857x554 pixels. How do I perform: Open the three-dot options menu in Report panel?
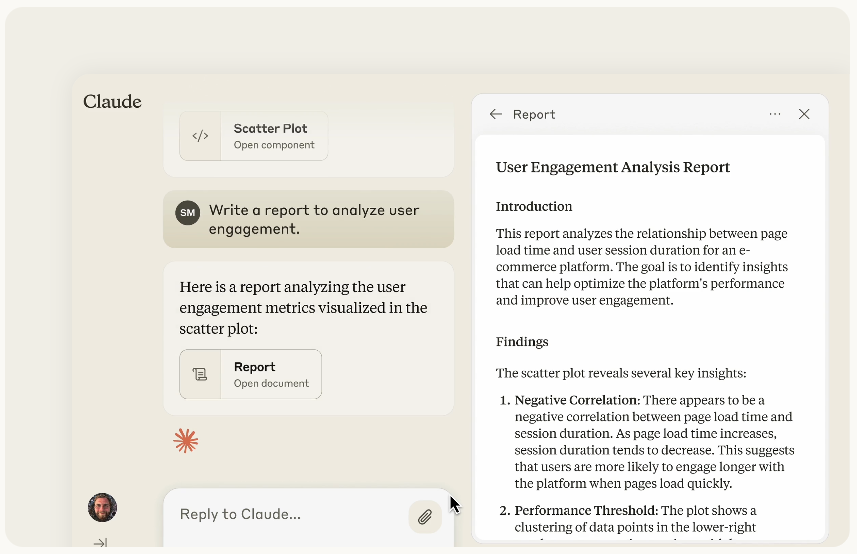[x=775, y=114]
